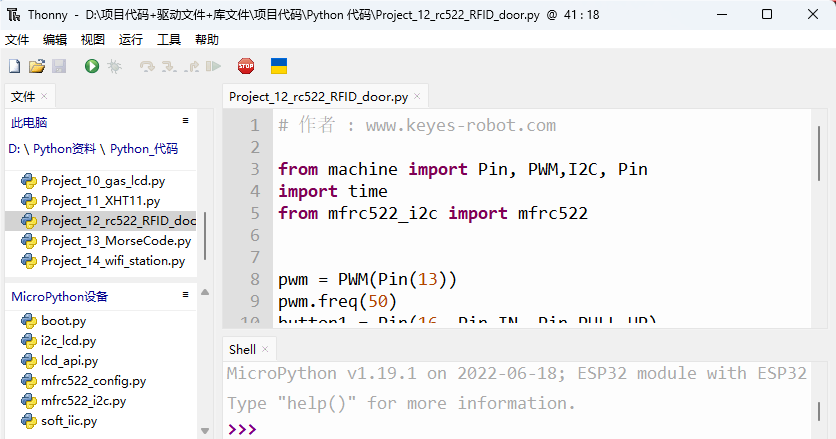Image resolution: width=836 pixels, height=439 pixels.
Task: Click the Resume debugging icon
Action: coord(213,66)
